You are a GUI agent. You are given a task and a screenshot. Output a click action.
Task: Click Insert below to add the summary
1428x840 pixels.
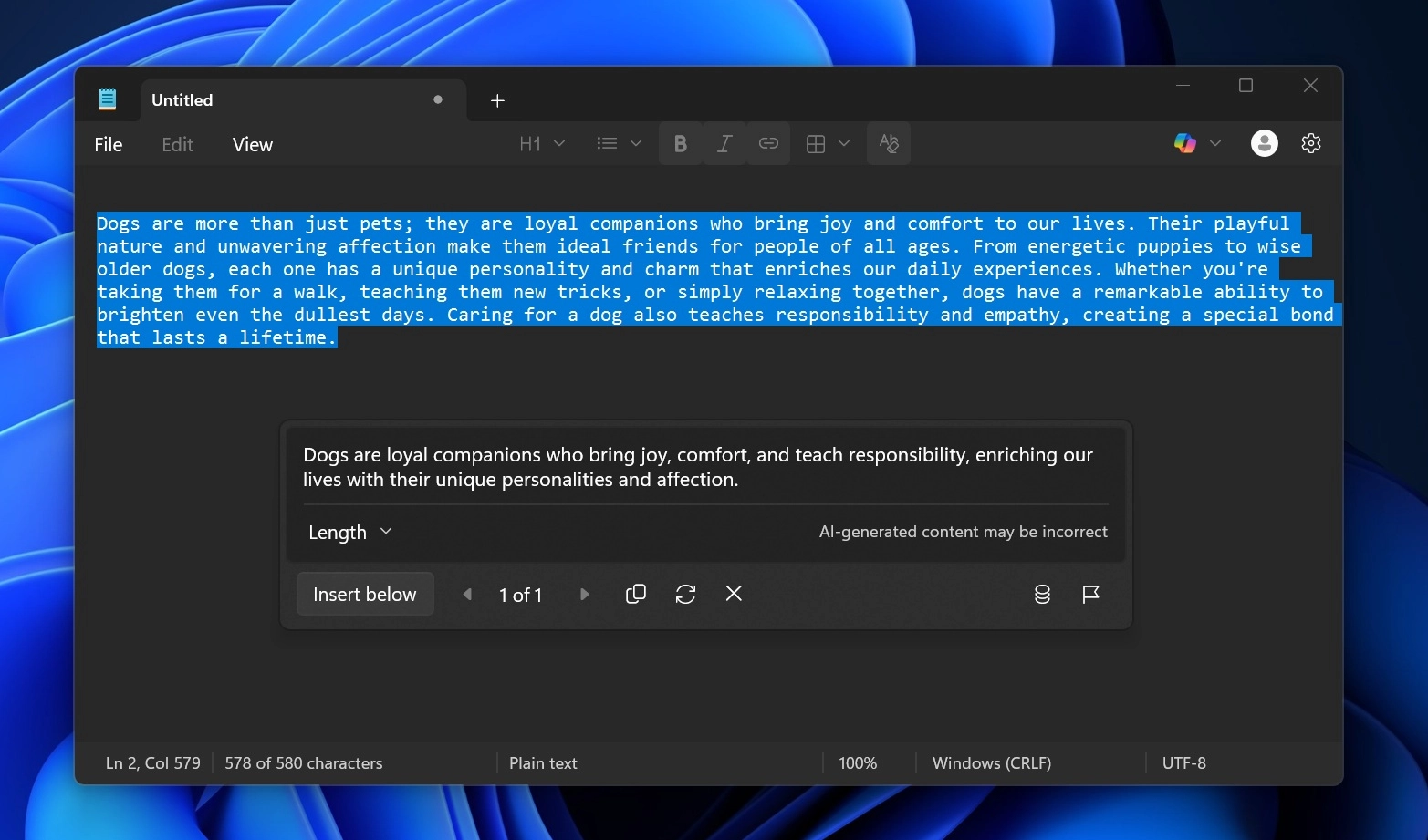tap(364, 594)
